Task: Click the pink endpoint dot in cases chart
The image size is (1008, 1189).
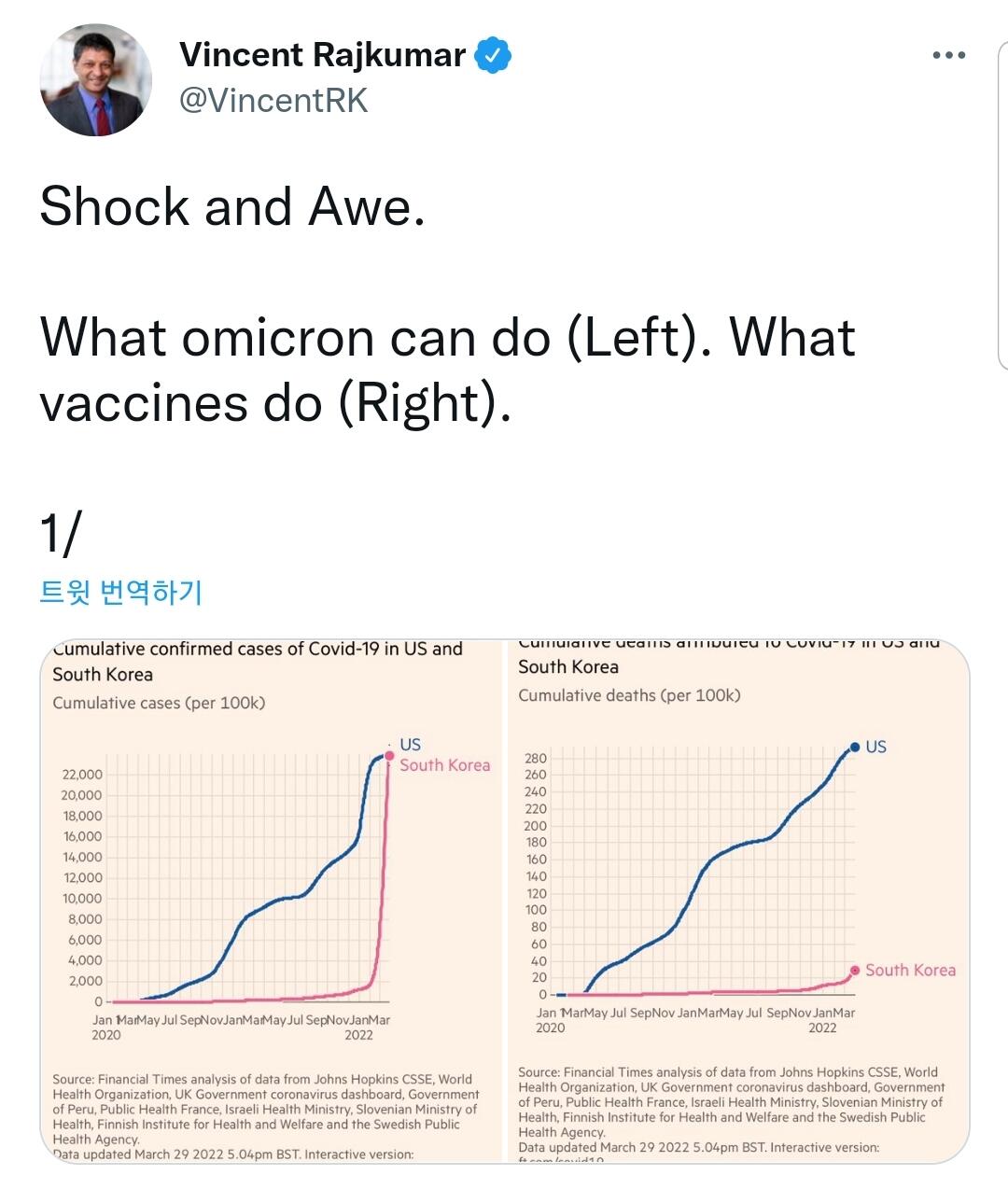Action: [x=389, y=756]
